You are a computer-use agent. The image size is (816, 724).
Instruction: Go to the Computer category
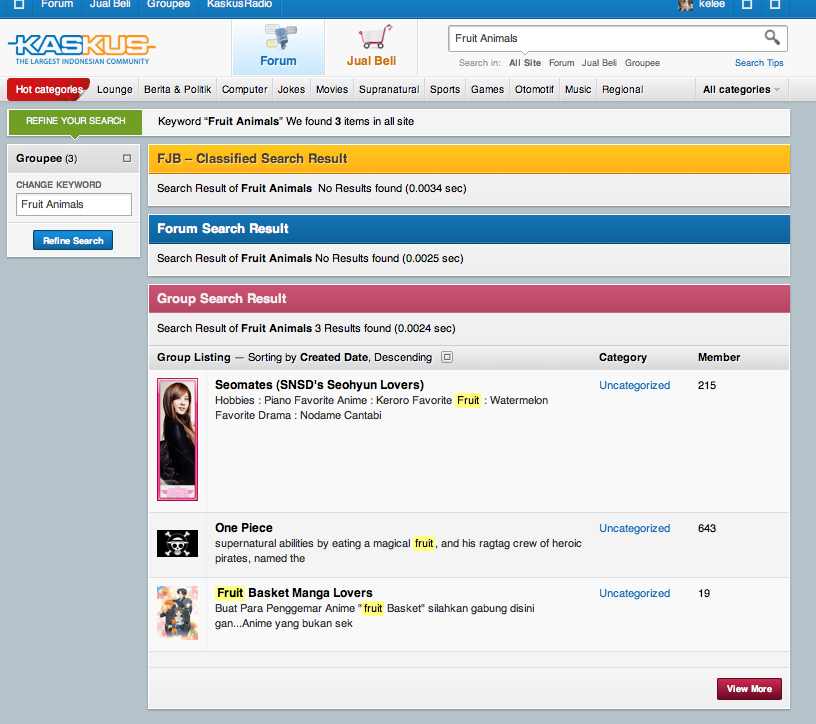[x=245, y=90]
